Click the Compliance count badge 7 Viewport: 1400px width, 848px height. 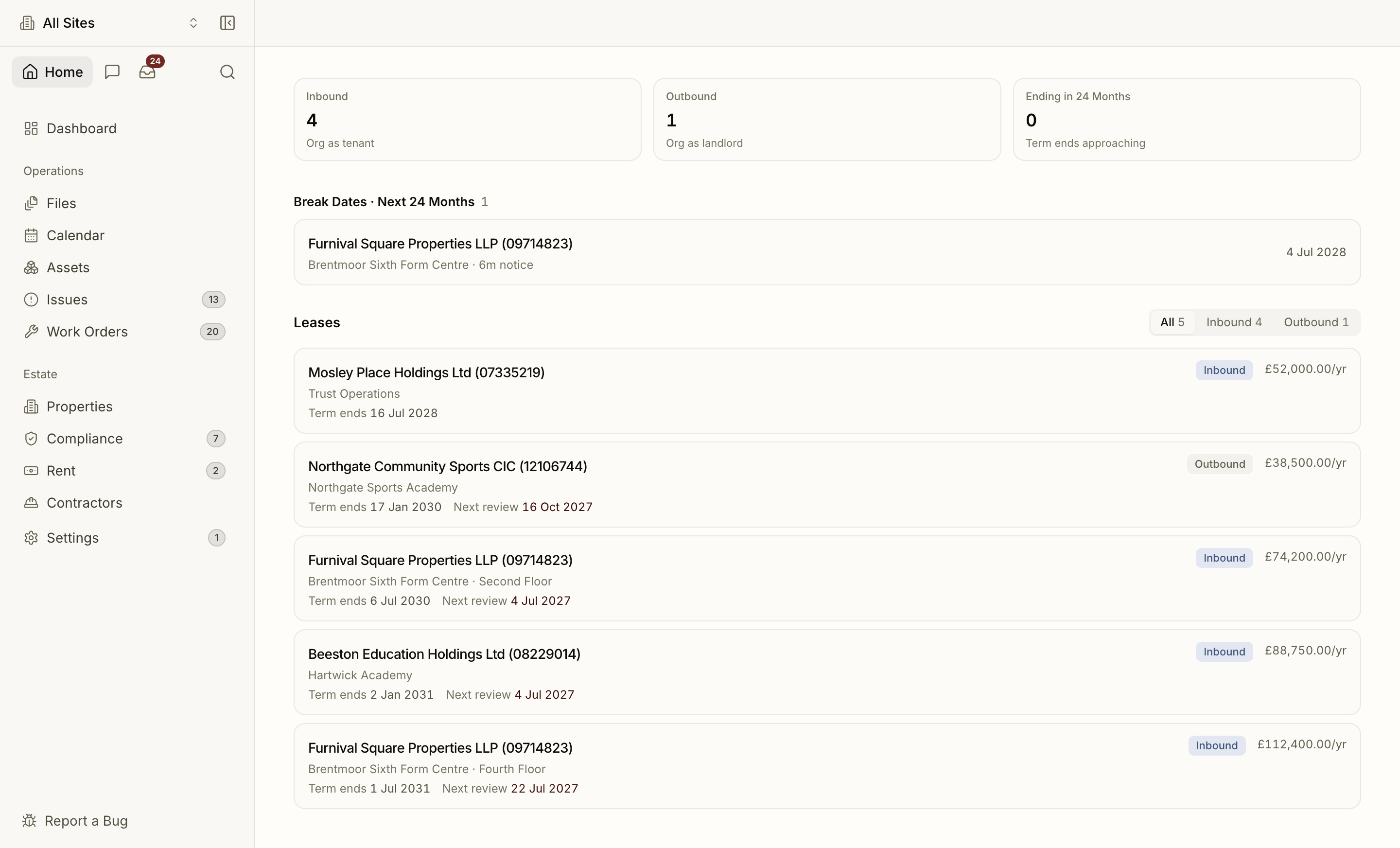(x=216, y=439)
